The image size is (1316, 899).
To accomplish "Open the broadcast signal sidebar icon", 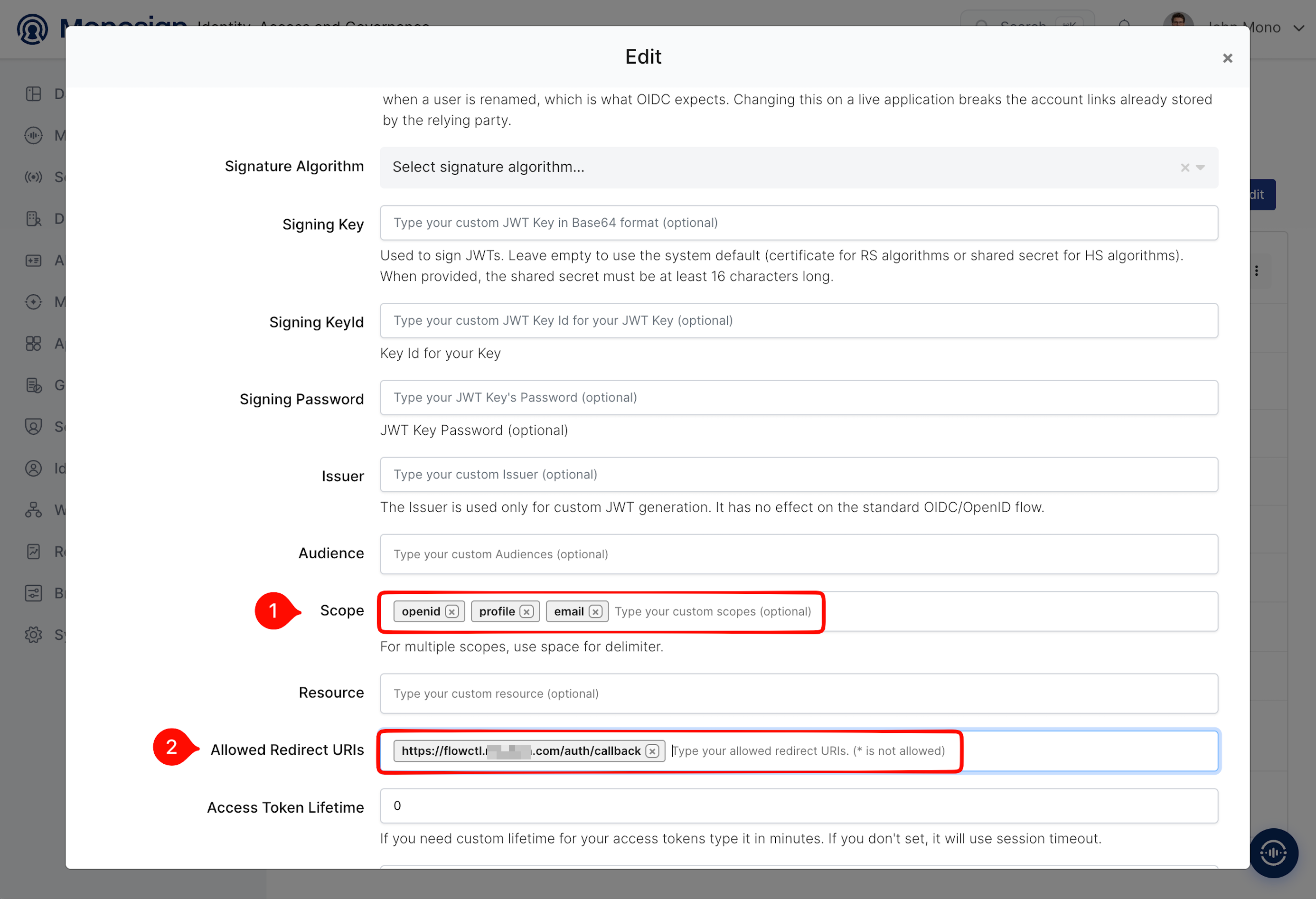I will point(33,177).
